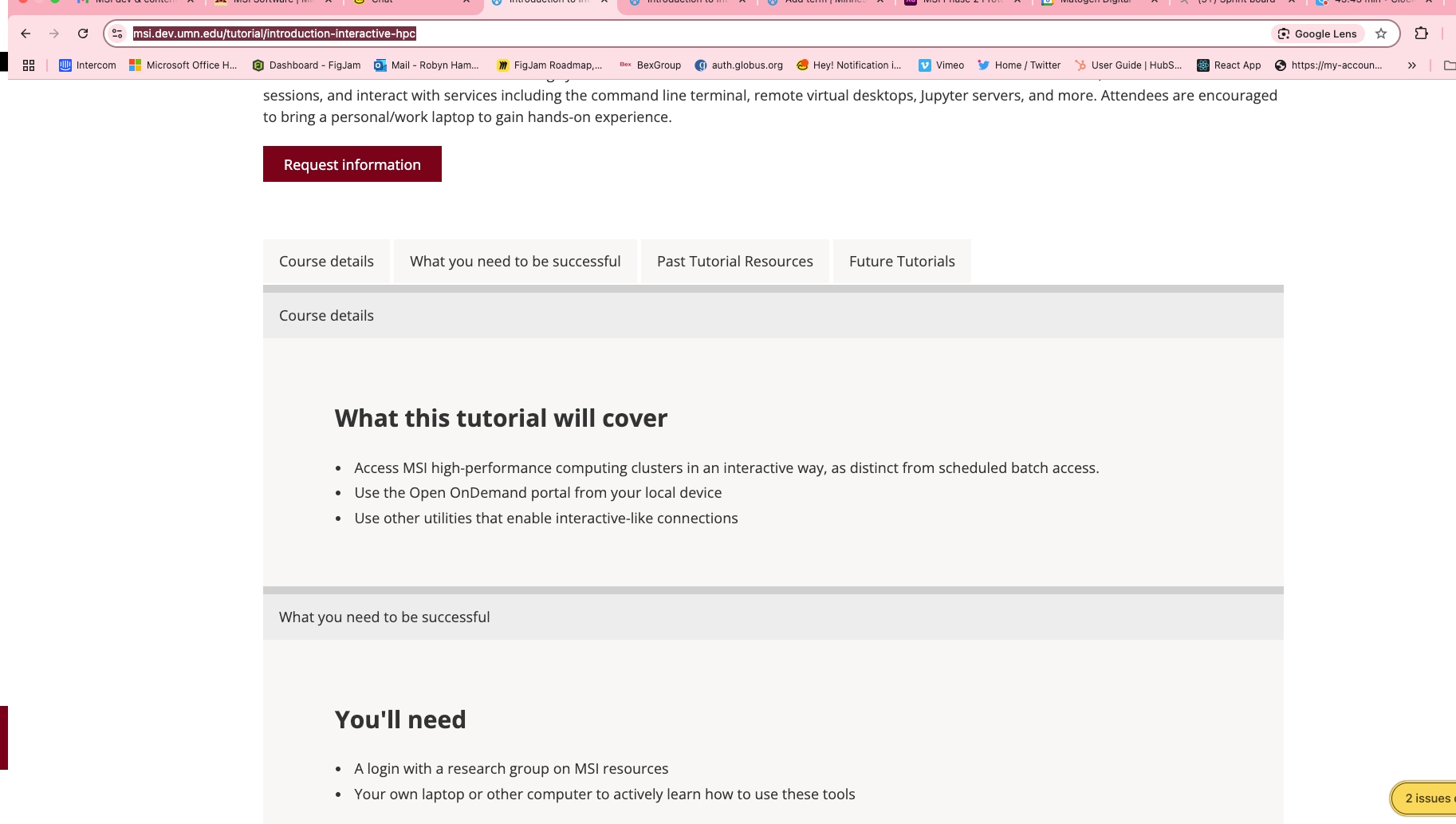The height and width of the screenshot is (824, 1456).
Task: Open the Vimeo bookmark
Action: 941,65
